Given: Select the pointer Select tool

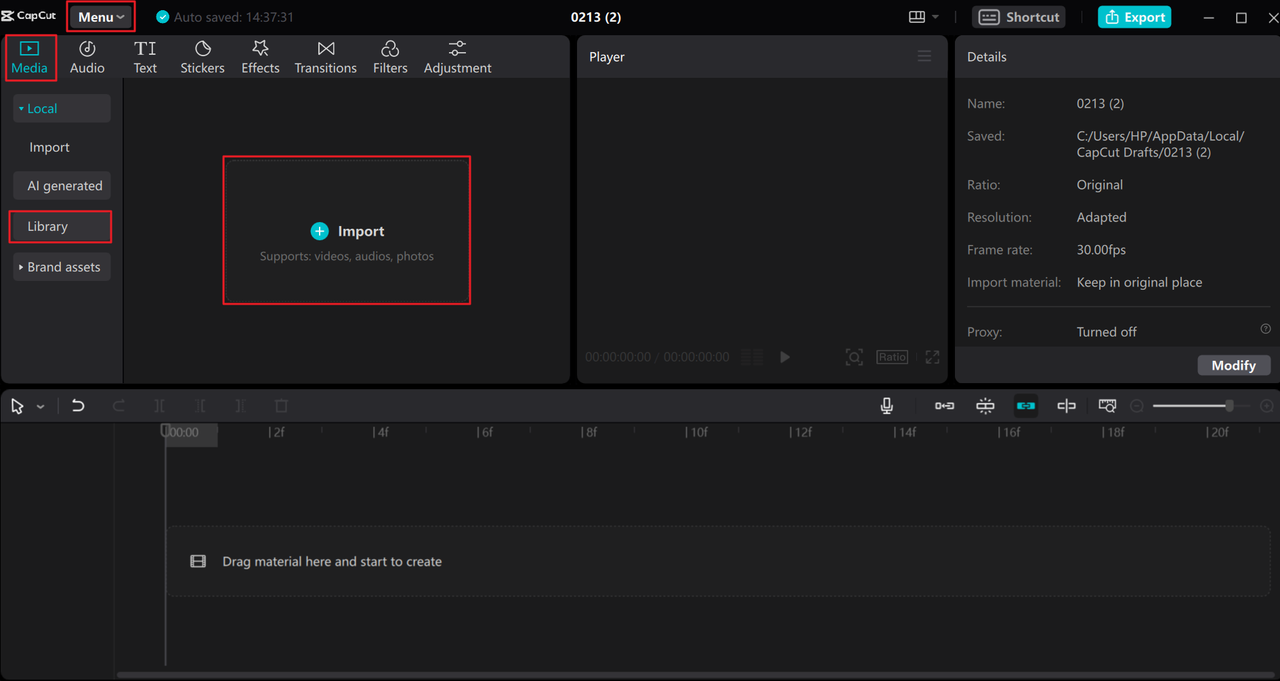Looking at the screenshot, I should [18, 406].
